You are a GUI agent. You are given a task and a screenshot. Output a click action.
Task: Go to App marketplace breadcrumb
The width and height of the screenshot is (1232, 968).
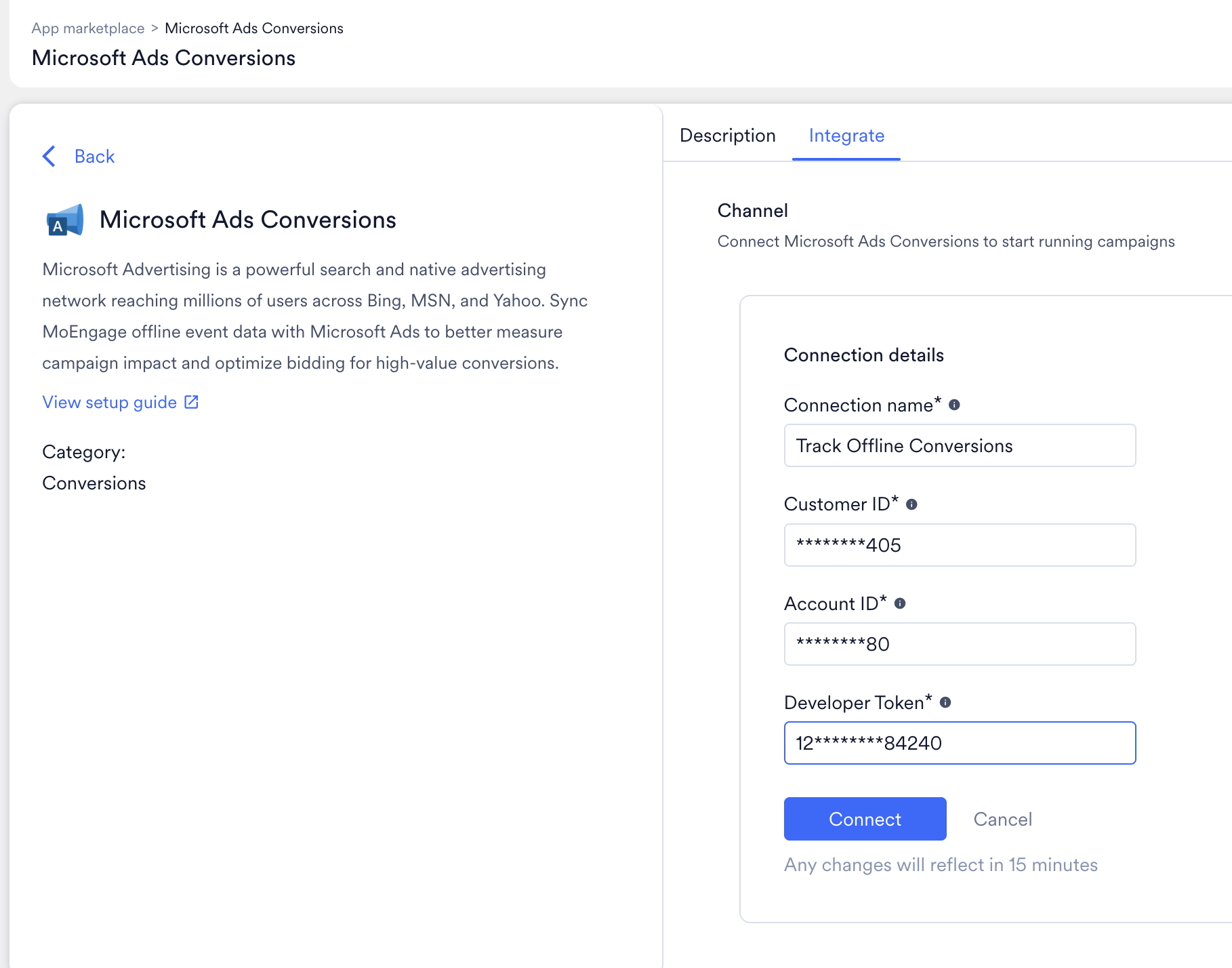(x=88, y=28)
